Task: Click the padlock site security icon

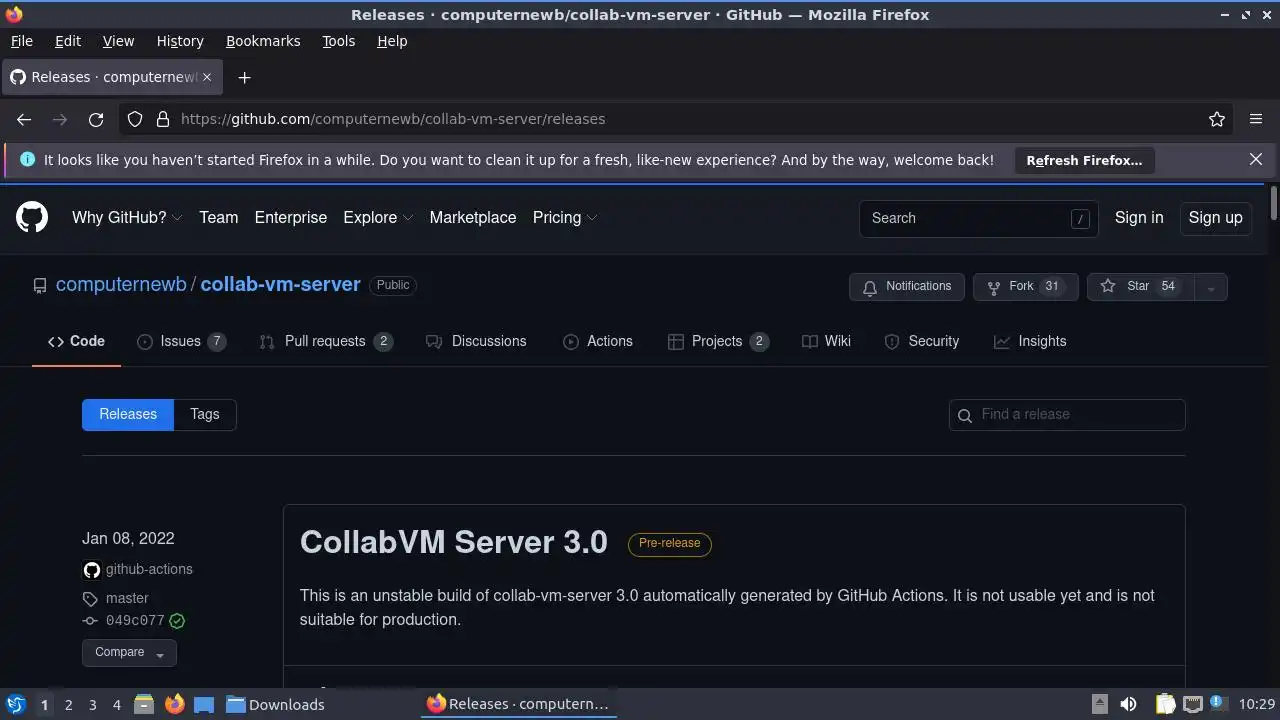Action: click(x=163, y=119)
